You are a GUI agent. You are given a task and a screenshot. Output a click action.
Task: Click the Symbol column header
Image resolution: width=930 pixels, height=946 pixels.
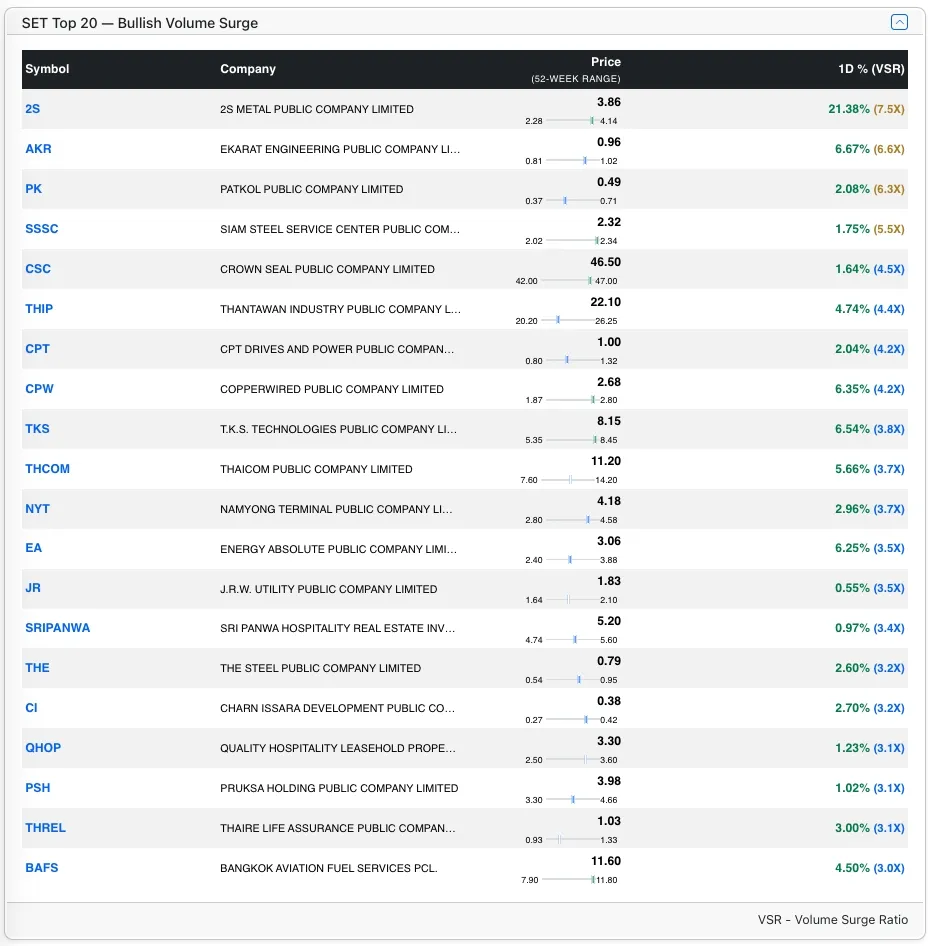click(47, 69)
